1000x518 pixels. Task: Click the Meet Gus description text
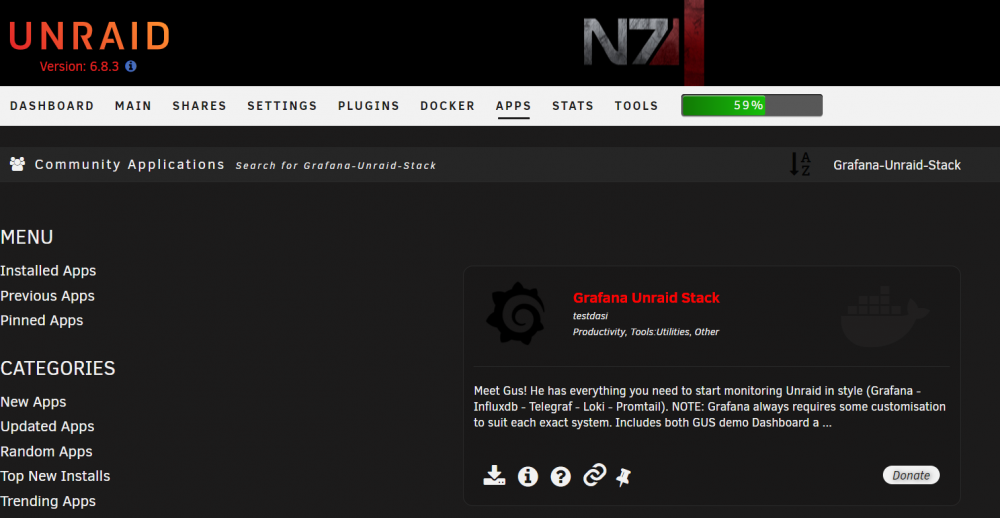710,406
